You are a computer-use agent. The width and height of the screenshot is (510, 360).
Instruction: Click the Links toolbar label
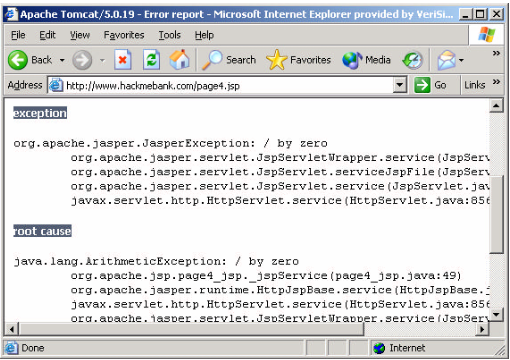(475, 85)
